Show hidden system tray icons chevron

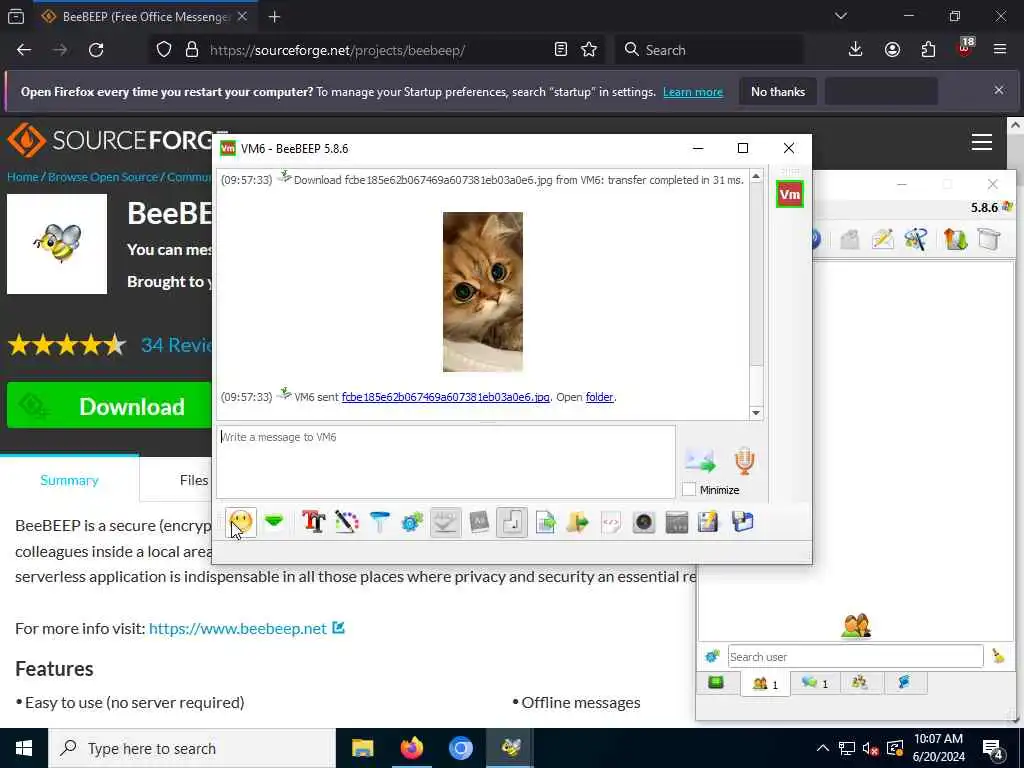click(x=823, y=748)
